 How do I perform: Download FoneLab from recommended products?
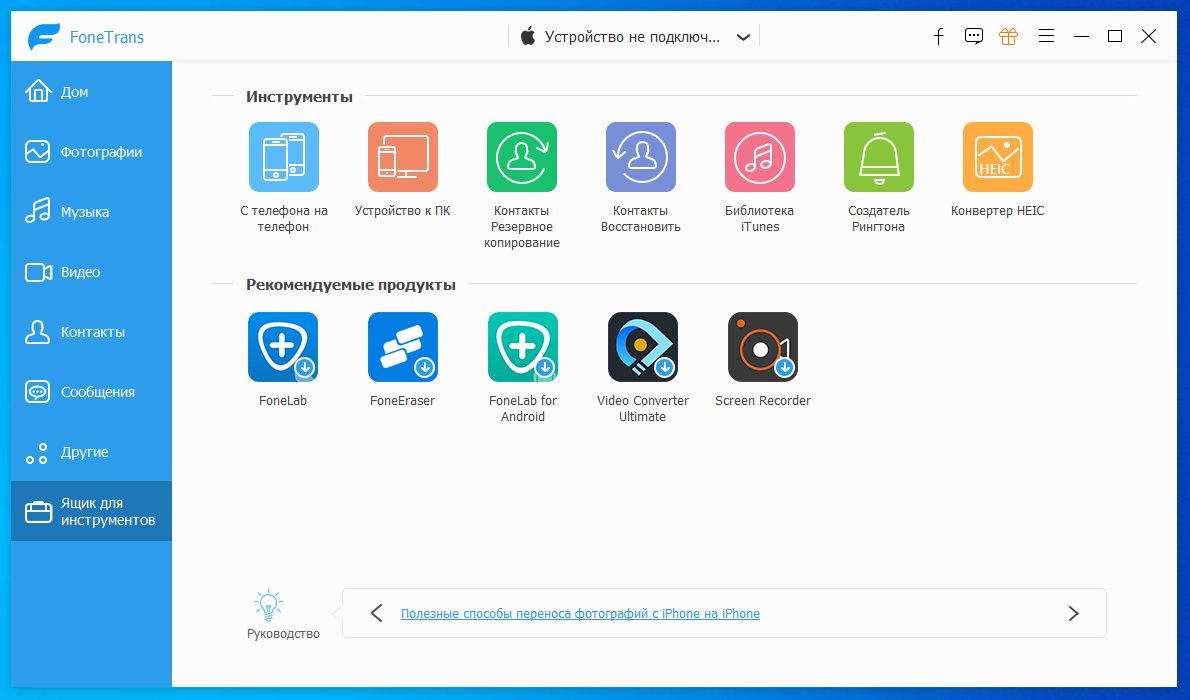283,347
